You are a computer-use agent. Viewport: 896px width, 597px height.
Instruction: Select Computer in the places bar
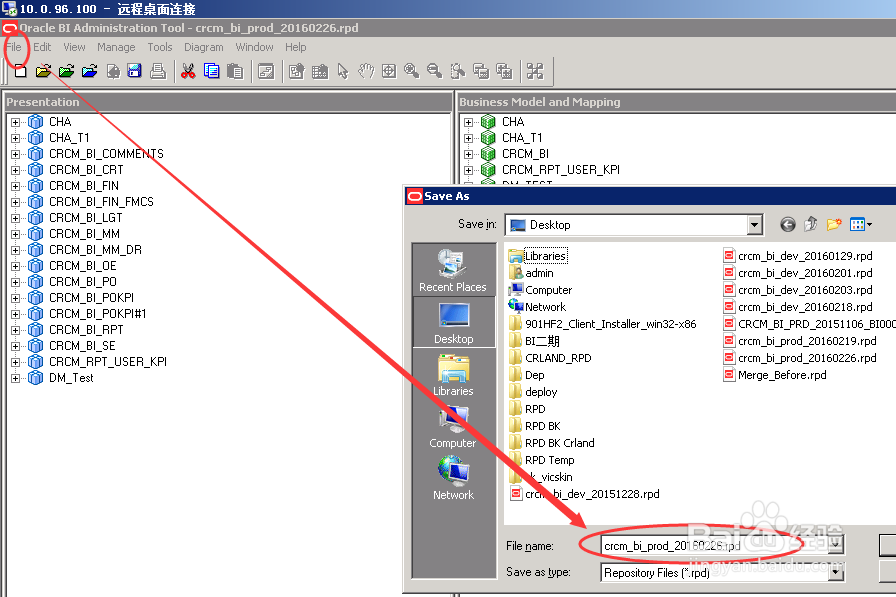pos(453,427)
